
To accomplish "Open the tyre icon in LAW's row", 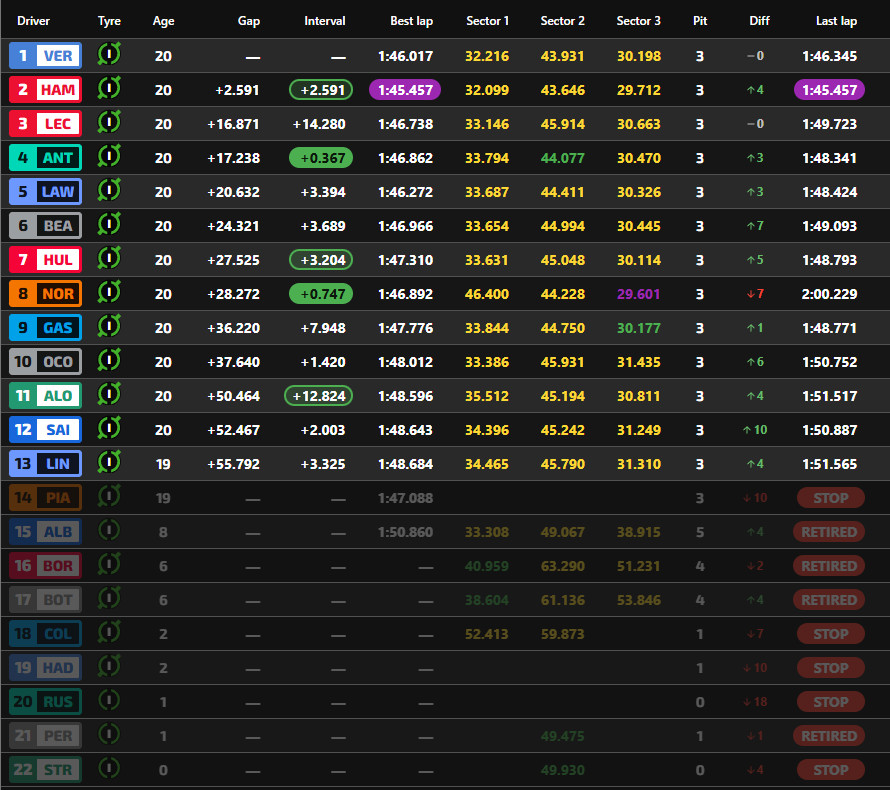I will click(x=109, y=191).
